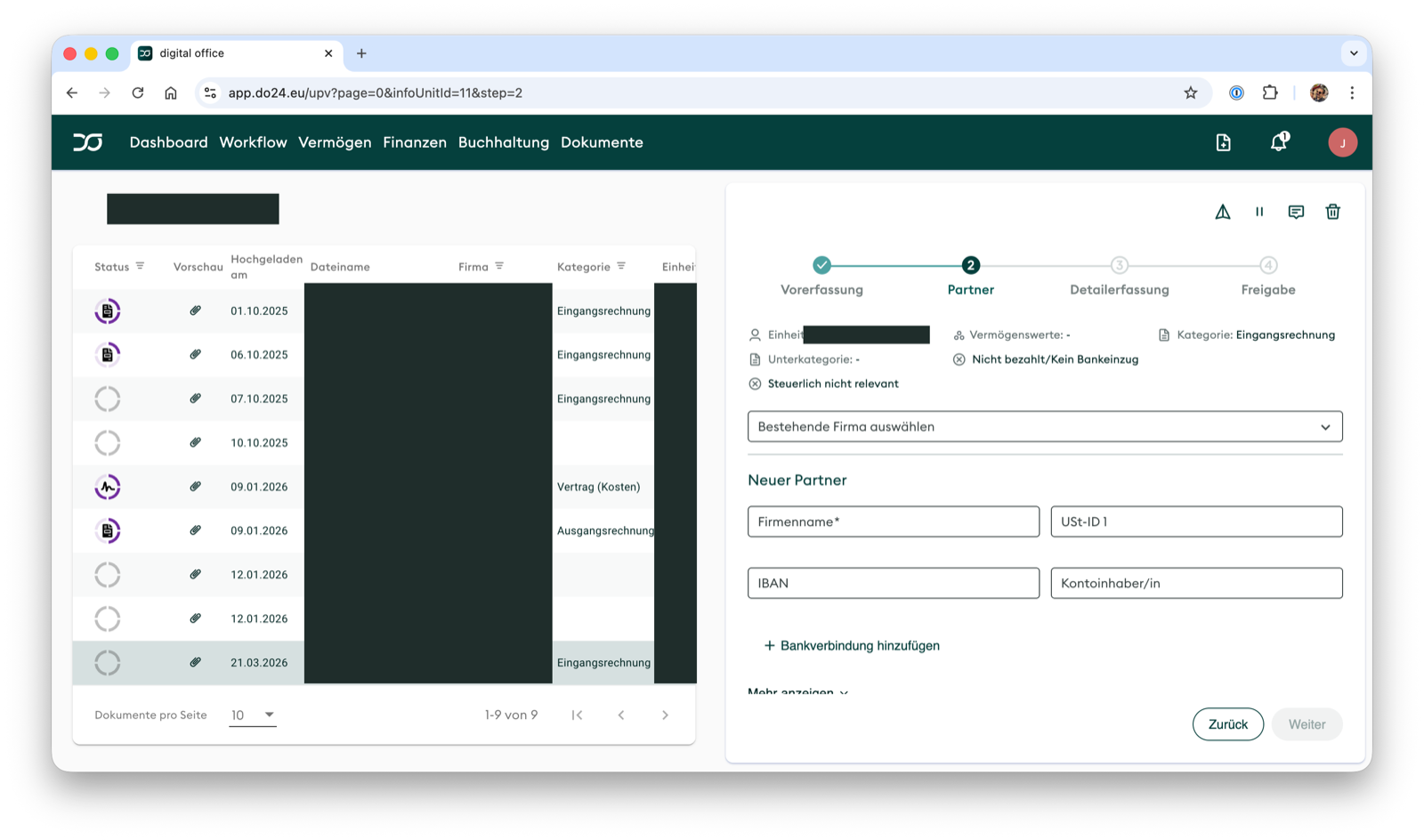The width and height of the screenshot is (1424, 840).
Task: Open a new browser tab
Action: point(361,53)
